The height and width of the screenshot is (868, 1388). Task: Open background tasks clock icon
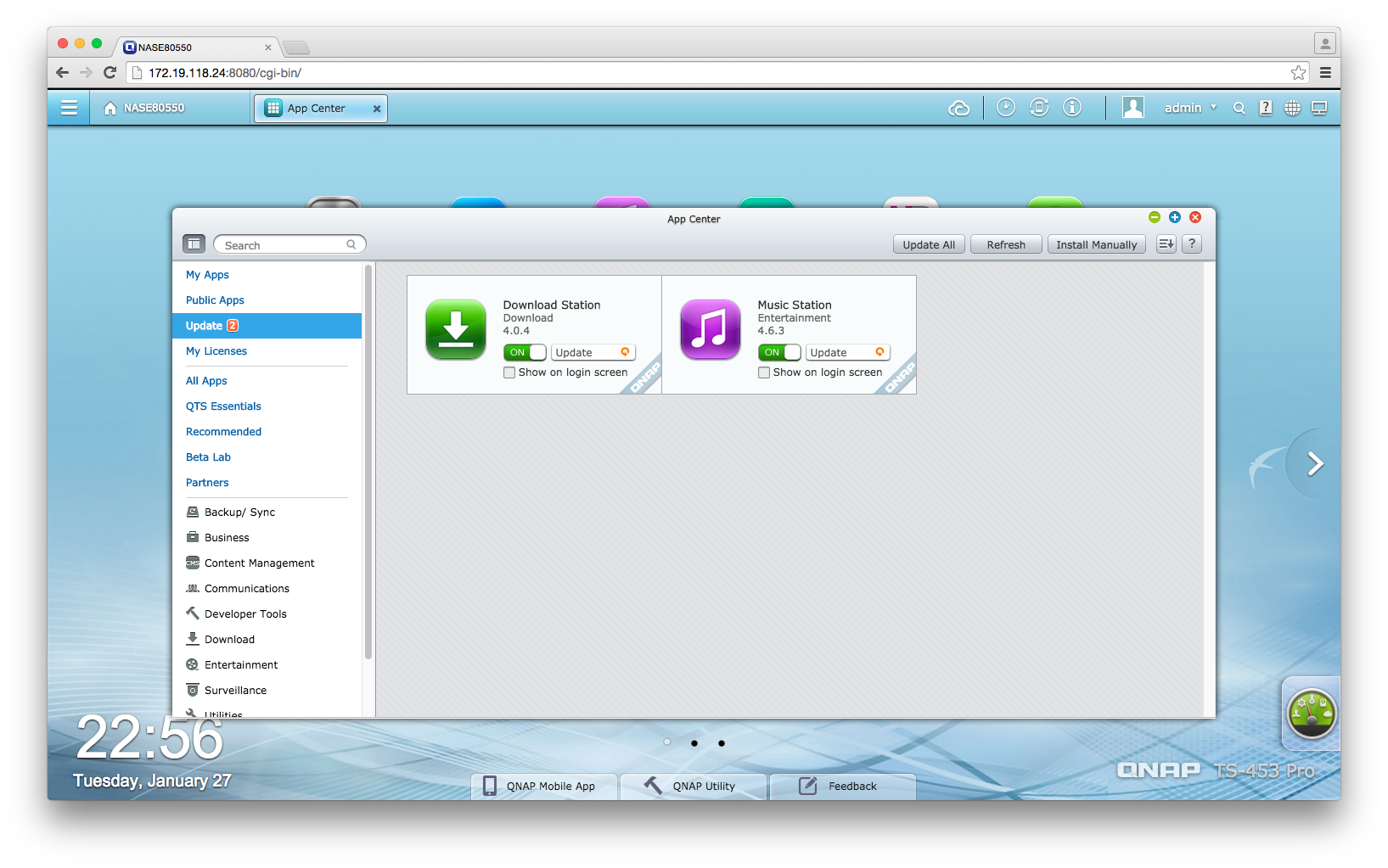[x=1005, y=107]
